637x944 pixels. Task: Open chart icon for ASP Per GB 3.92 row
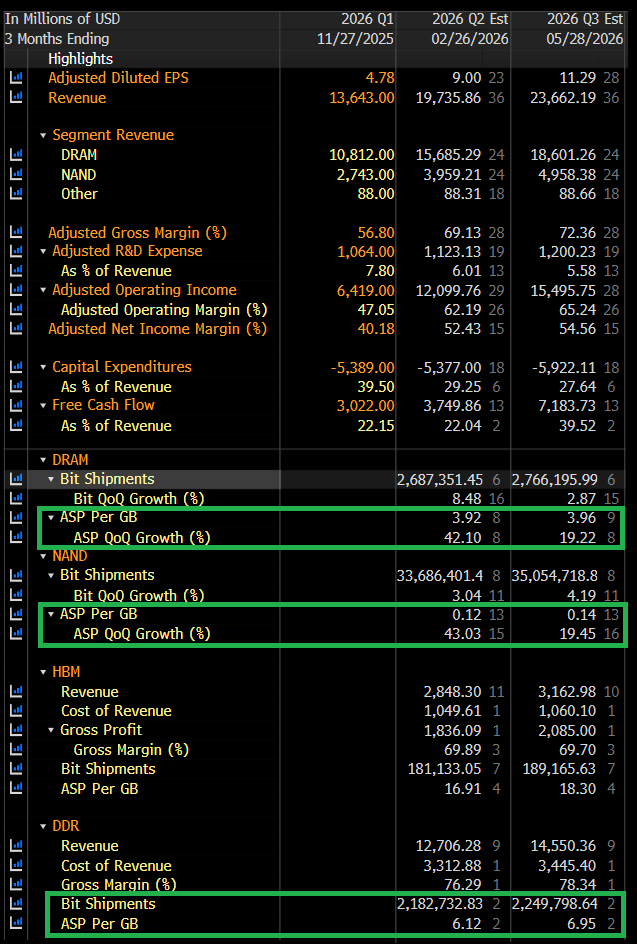pos(16,517)
